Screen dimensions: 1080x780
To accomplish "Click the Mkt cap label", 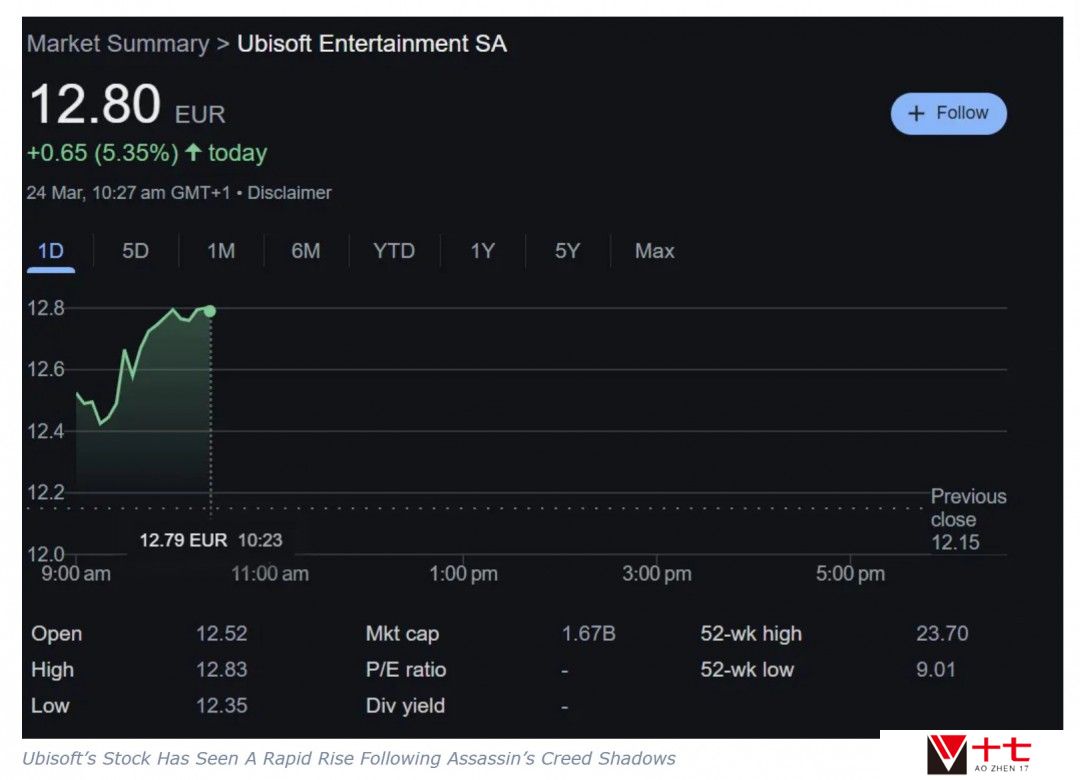I will pos(402,634).
